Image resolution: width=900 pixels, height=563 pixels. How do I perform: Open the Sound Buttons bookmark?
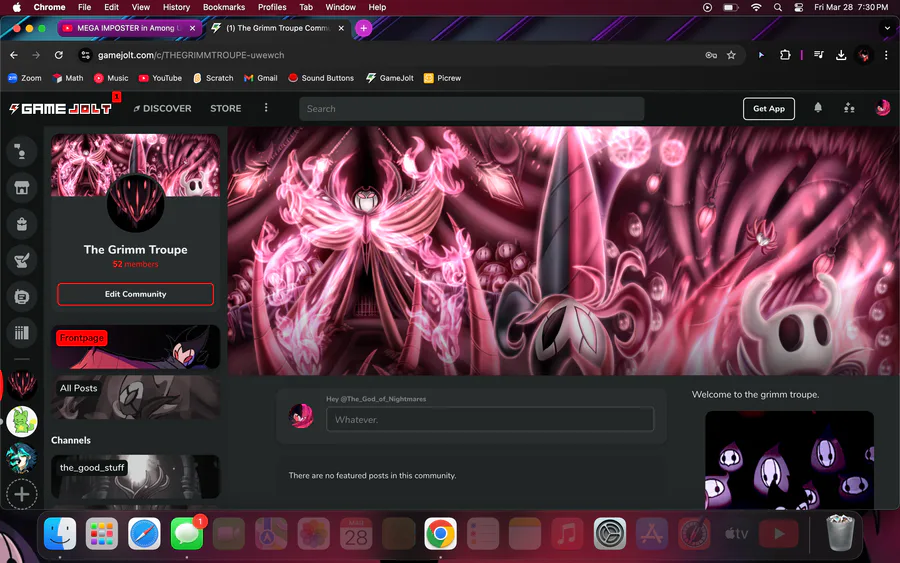tap(321, 78)
